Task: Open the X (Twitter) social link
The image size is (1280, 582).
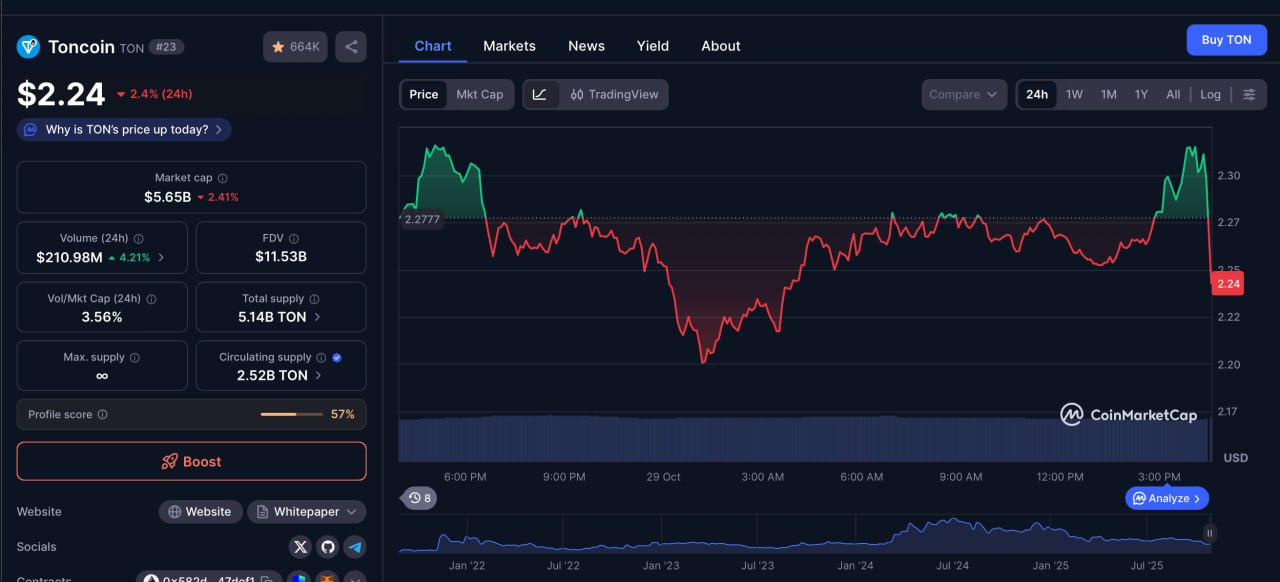Action: [300, 547]
